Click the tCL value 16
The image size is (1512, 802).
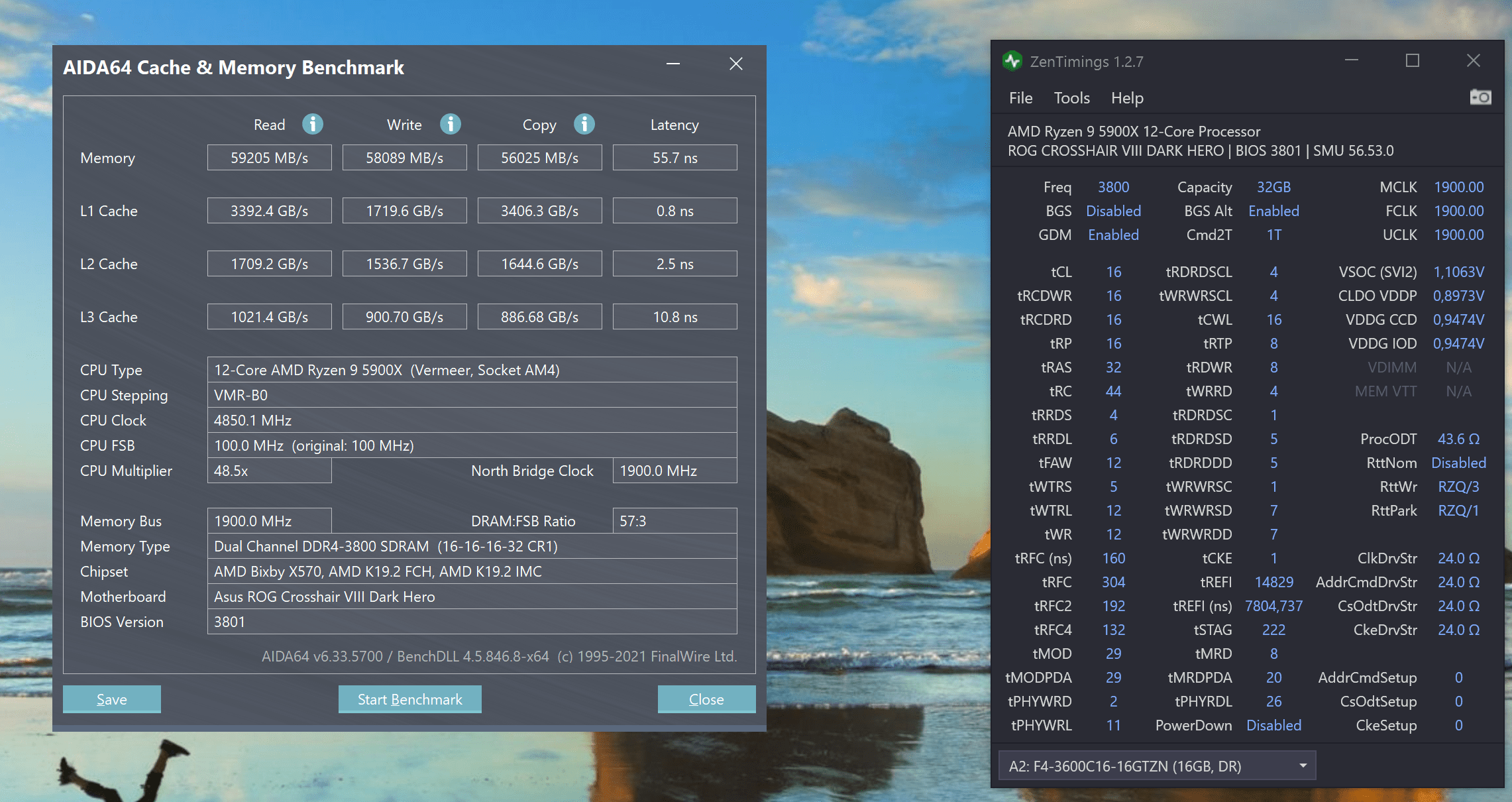point(1113,272)
